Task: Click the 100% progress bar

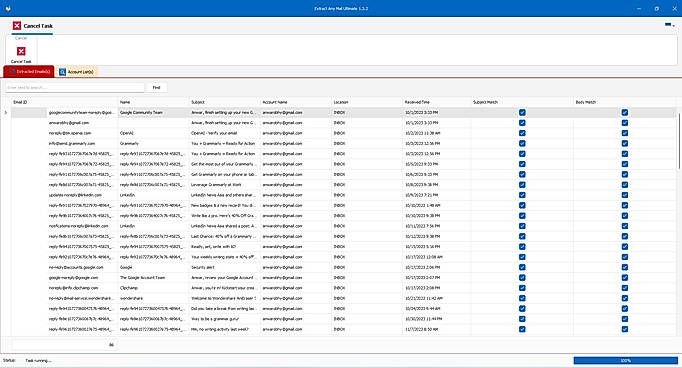Action: click(625, 361)
